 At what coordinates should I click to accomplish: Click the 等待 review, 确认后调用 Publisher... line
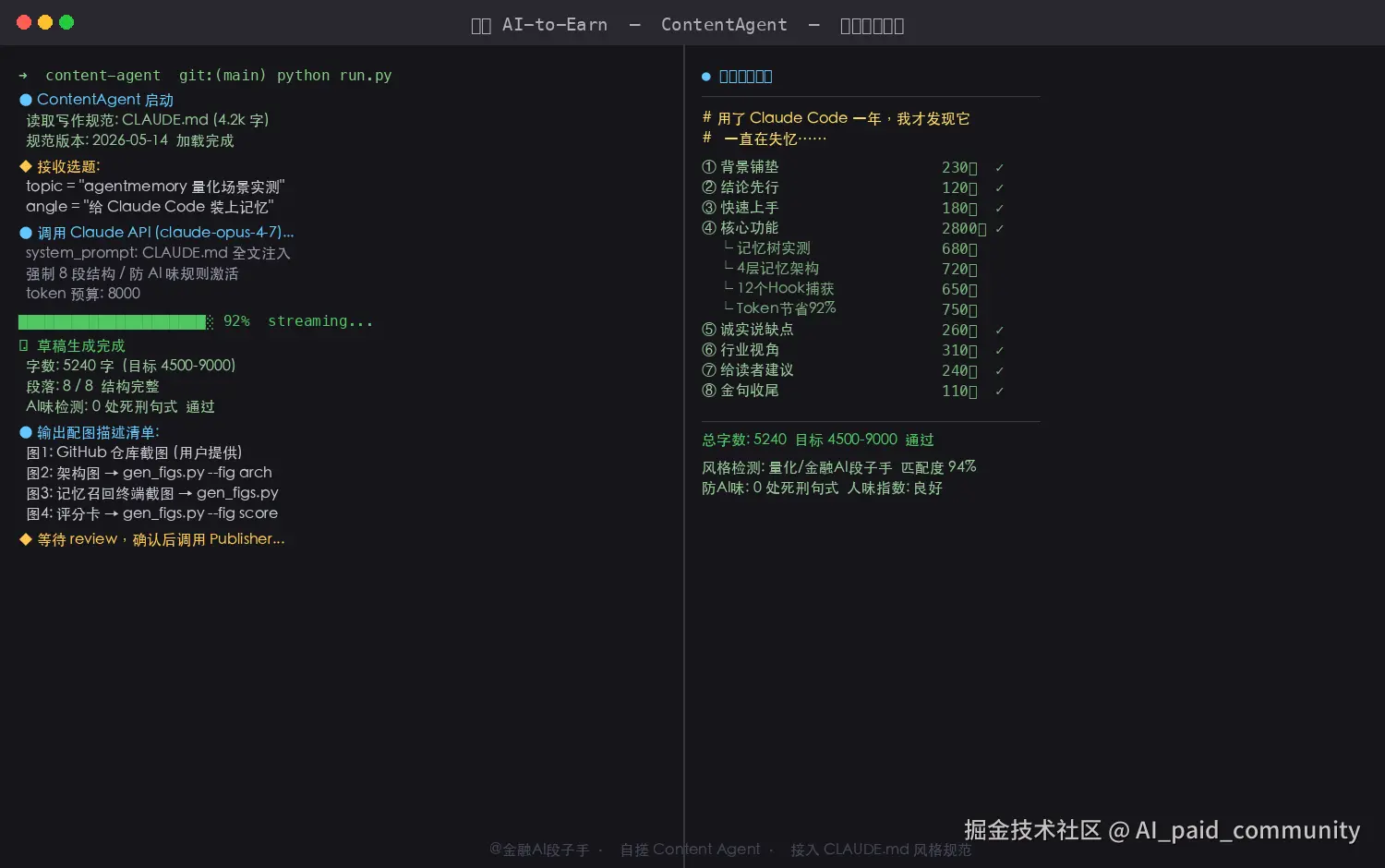[161, 539]
